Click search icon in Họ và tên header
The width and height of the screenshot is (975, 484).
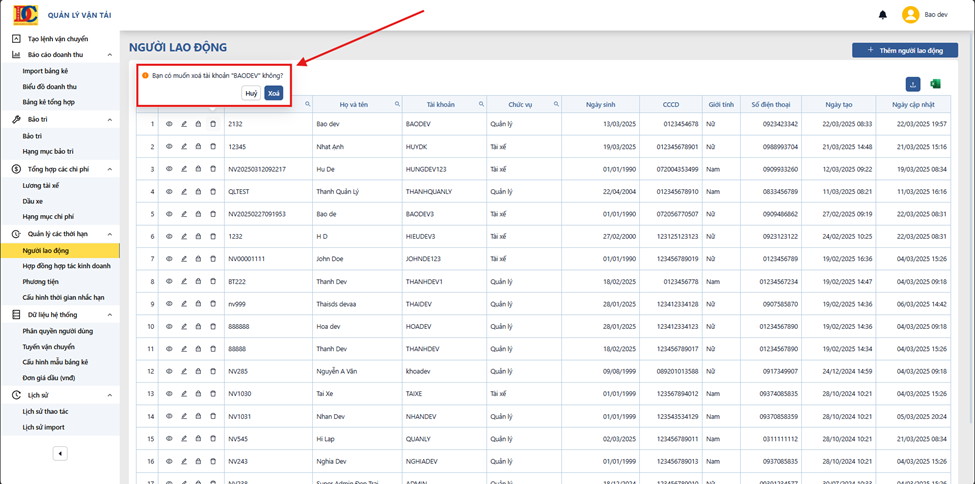coord(395,105)
